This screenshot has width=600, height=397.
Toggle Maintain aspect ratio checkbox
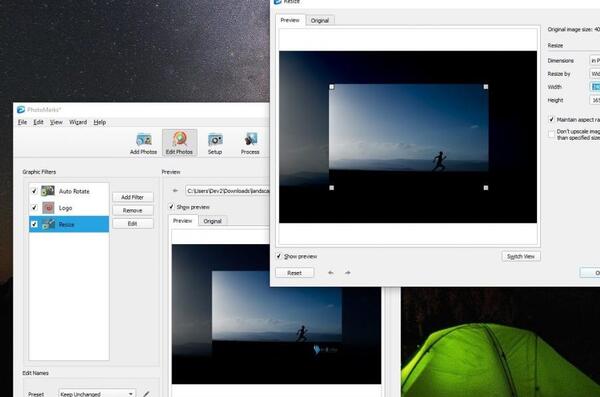tap(551, 119)
